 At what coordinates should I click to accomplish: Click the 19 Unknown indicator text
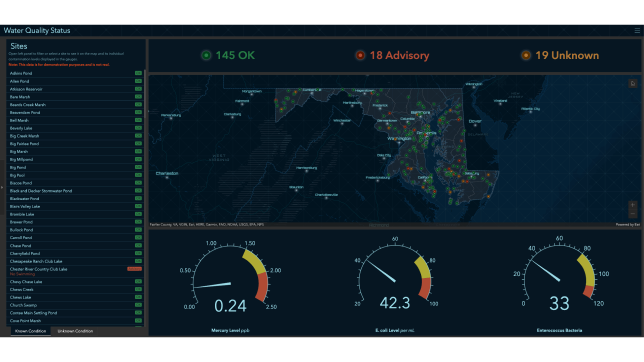[567, 55]
